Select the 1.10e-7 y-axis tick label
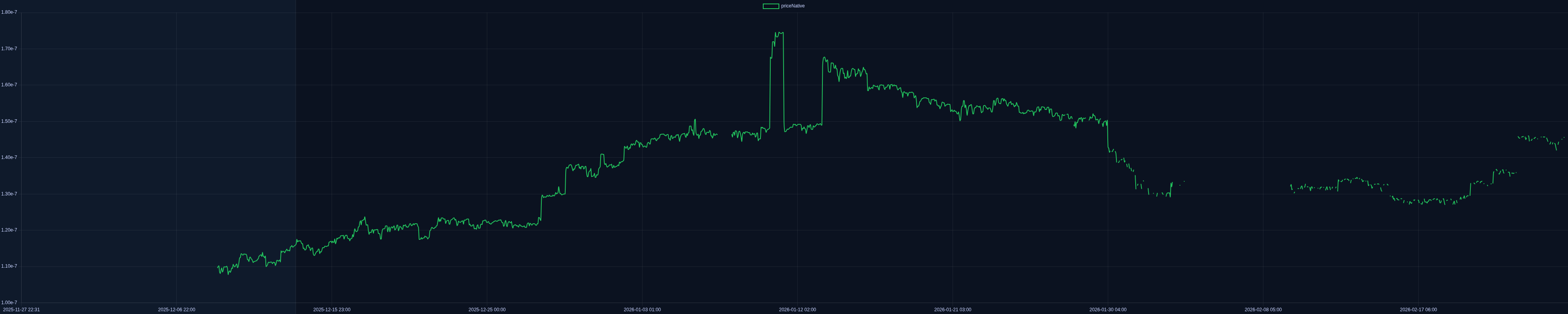 (9, 267)
